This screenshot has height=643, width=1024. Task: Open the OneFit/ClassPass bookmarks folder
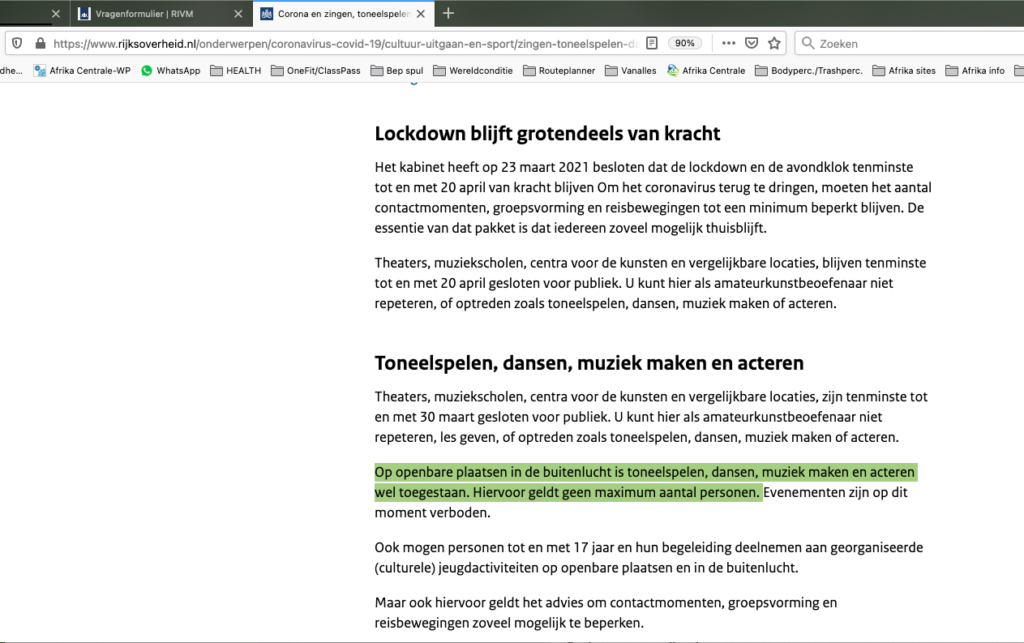point(315,71)
